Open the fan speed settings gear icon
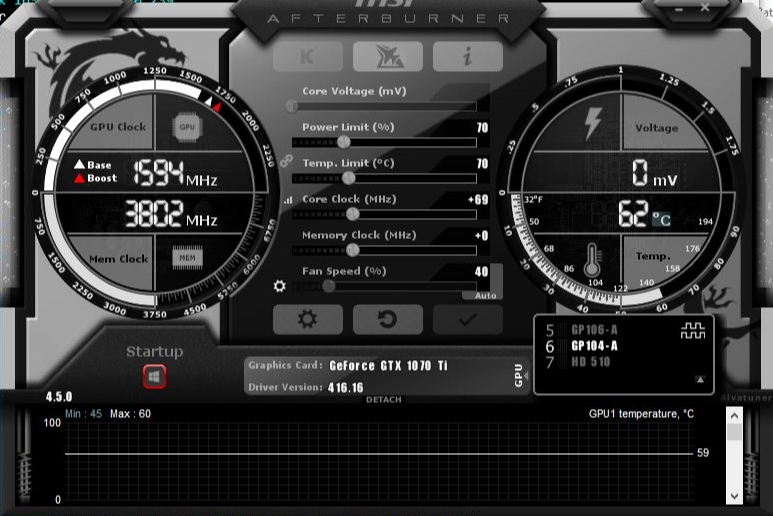773x516 pixels. (x=280, y=286)
